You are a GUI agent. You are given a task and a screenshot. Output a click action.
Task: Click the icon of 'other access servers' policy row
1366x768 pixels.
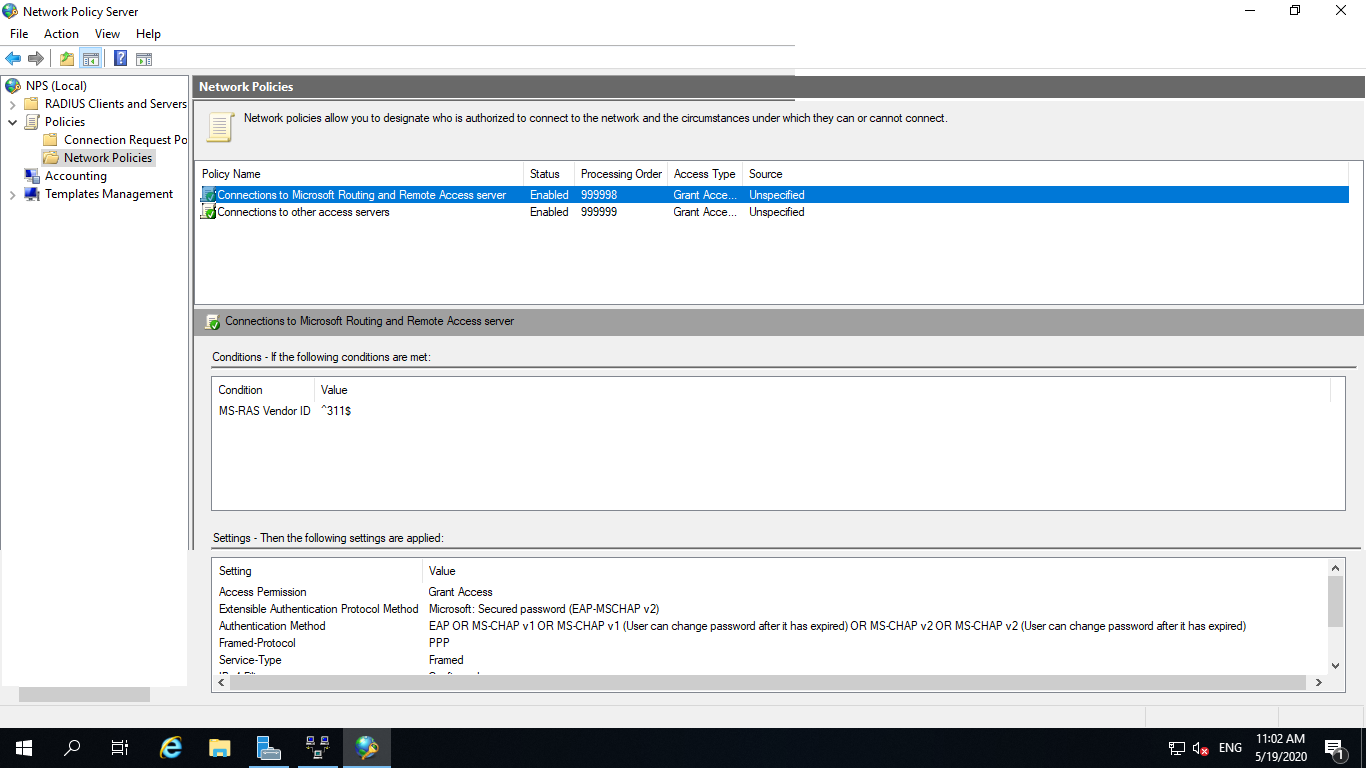[208, 212]
